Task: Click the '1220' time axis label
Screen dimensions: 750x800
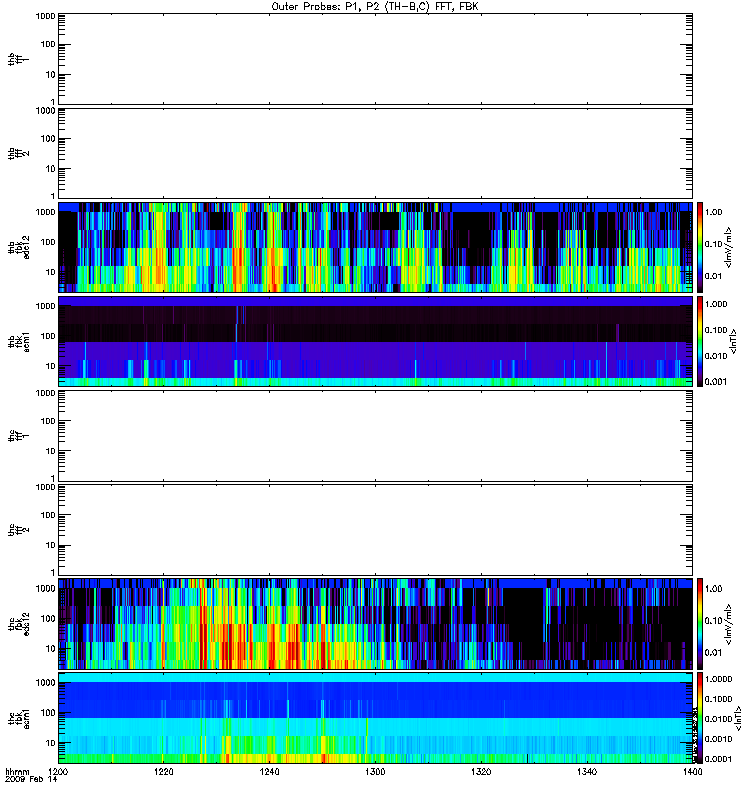Action: click(163, 772)
